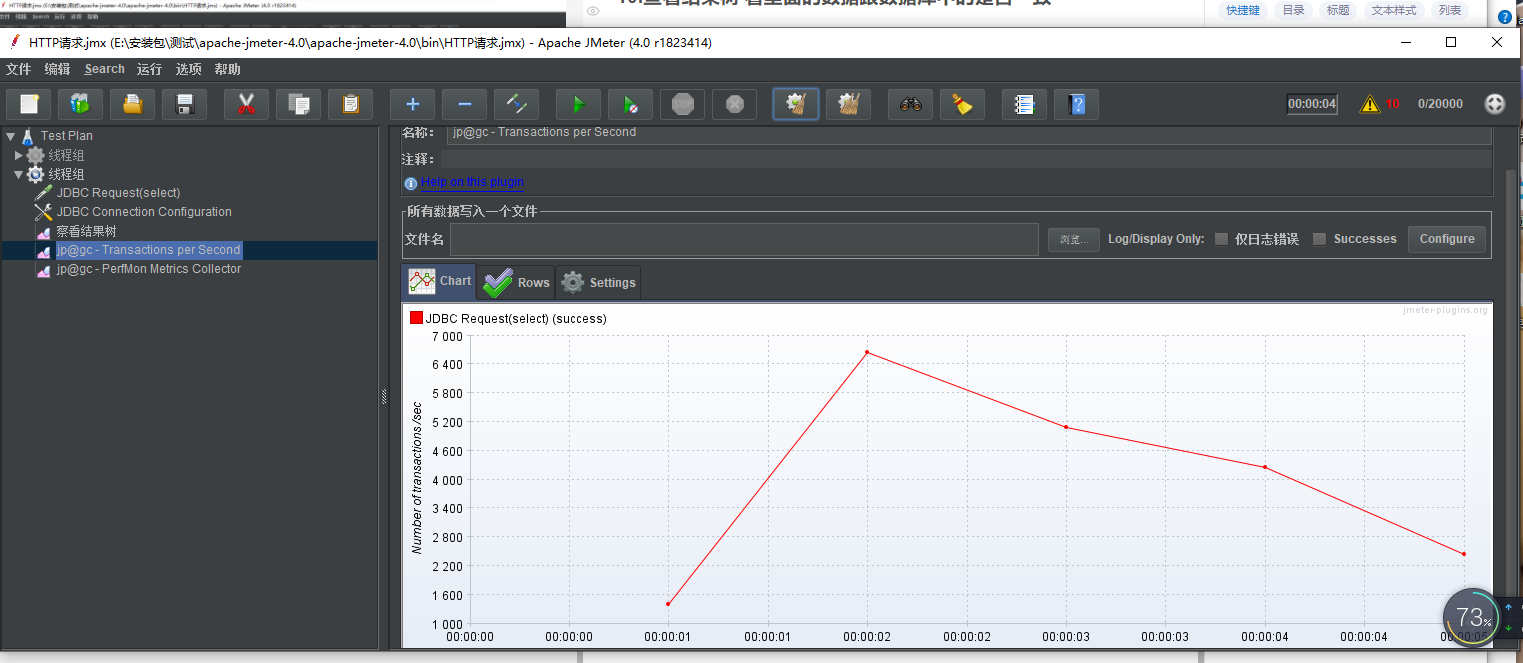The image size is (1523, 663).
Task: Click 列表 in background window toolbar
Action: pyautogui.click(x=1449, y=10)
